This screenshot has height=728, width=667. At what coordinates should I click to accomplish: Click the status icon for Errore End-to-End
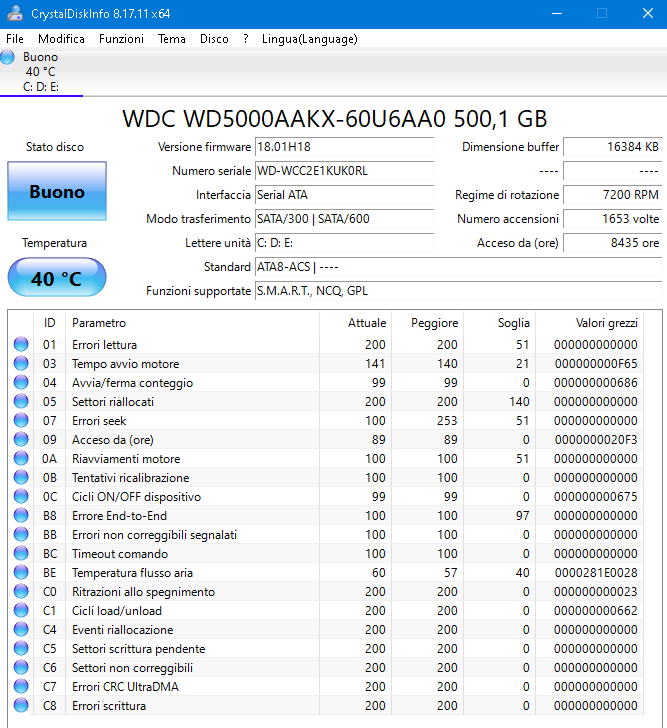click(x=21, y=515)
